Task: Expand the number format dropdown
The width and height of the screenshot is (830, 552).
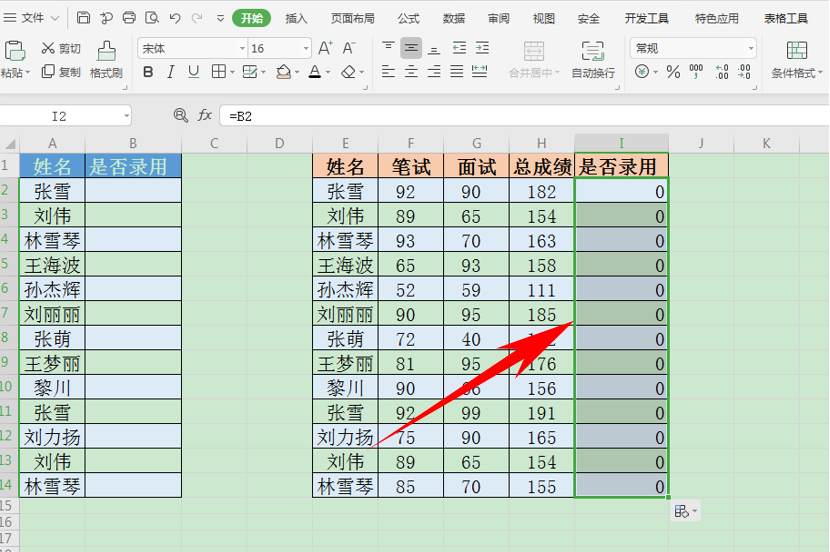Action: point(751,49)
